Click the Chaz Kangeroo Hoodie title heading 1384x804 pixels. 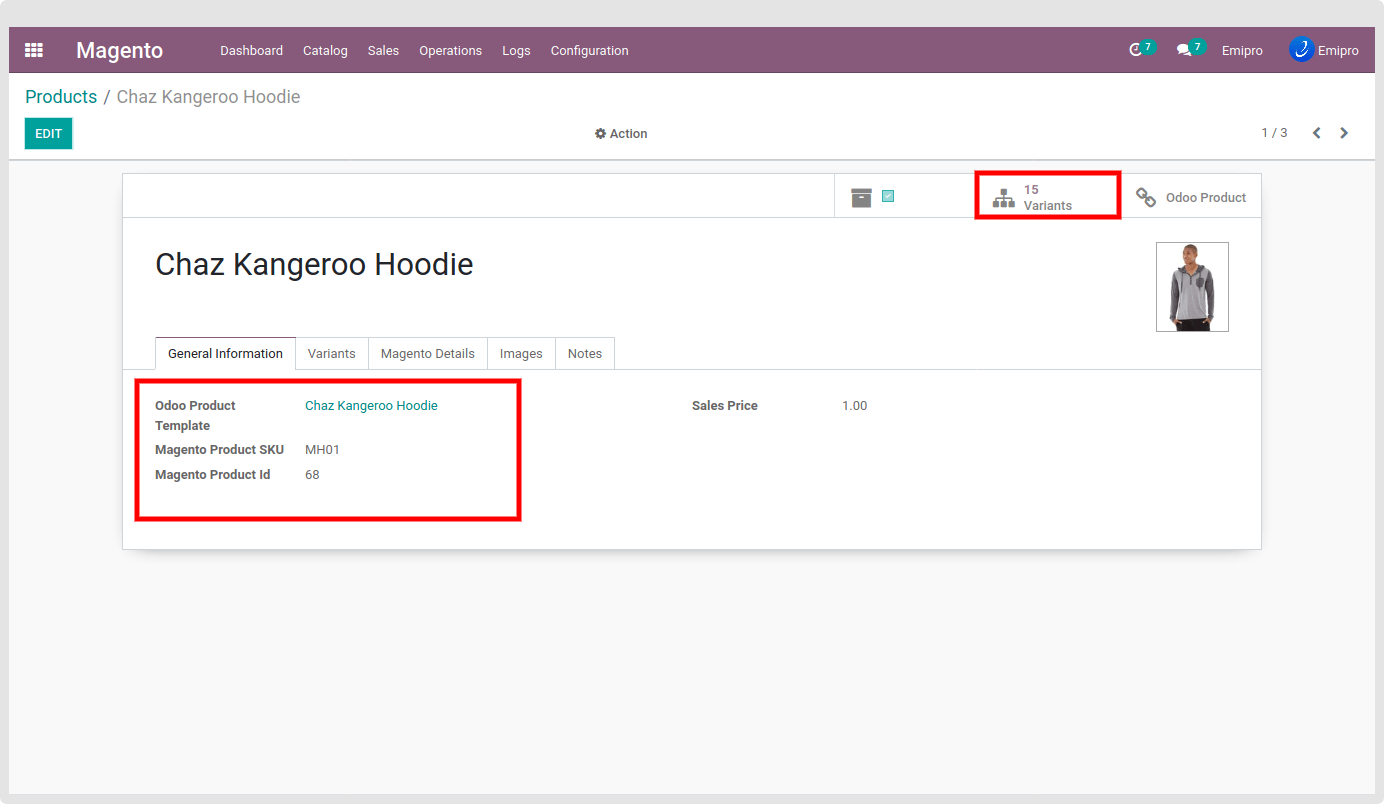pyautogui.click(x=314, y=264)
